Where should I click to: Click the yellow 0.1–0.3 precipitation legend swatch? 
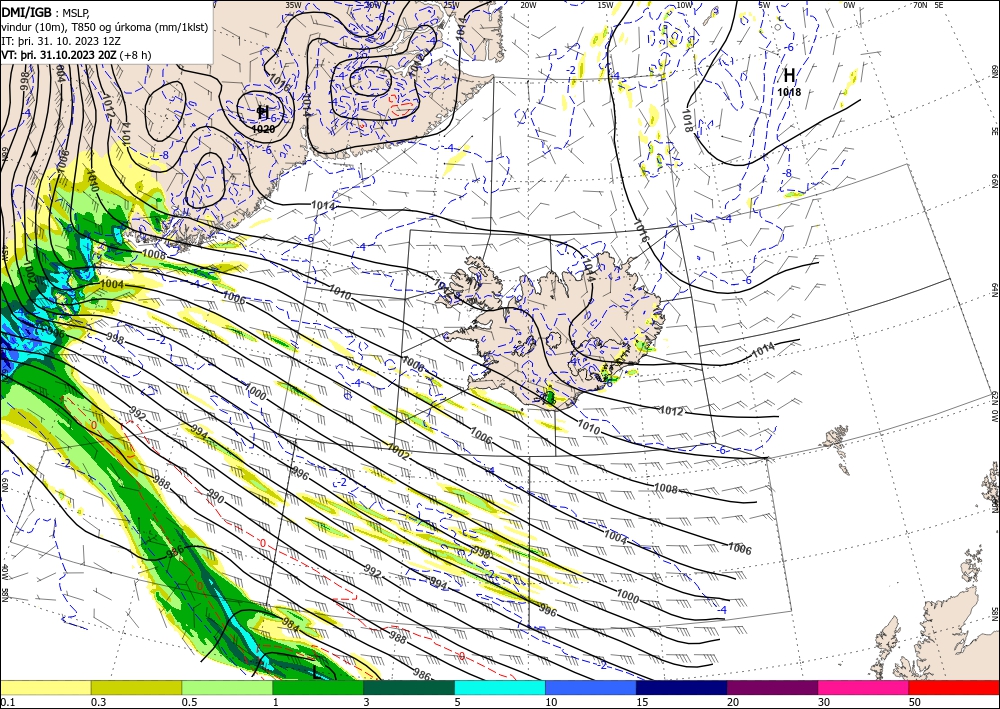click(x=45, y=687)
